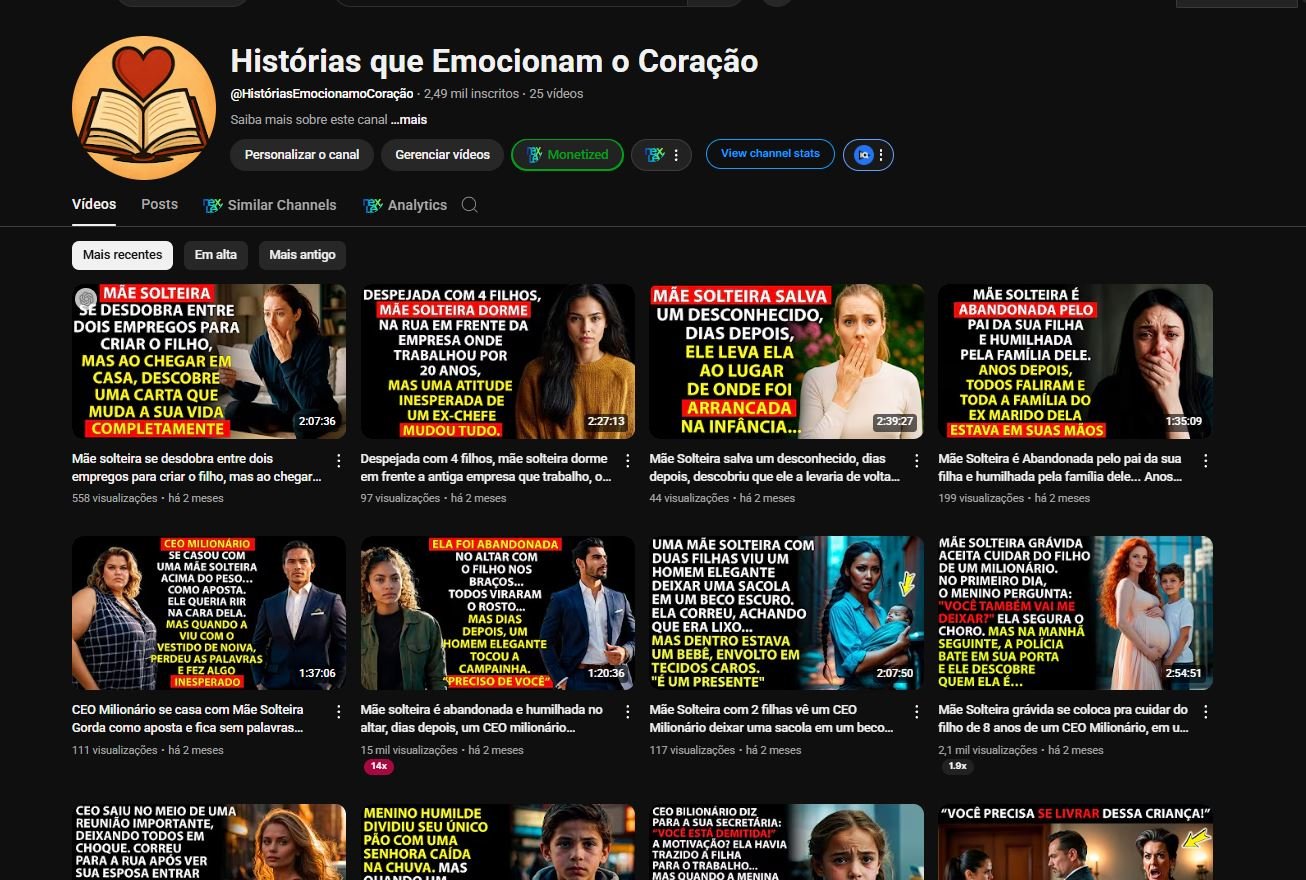Open thumbnail 'Menino humilde dividiu seu único pão'

click(498, 842)
